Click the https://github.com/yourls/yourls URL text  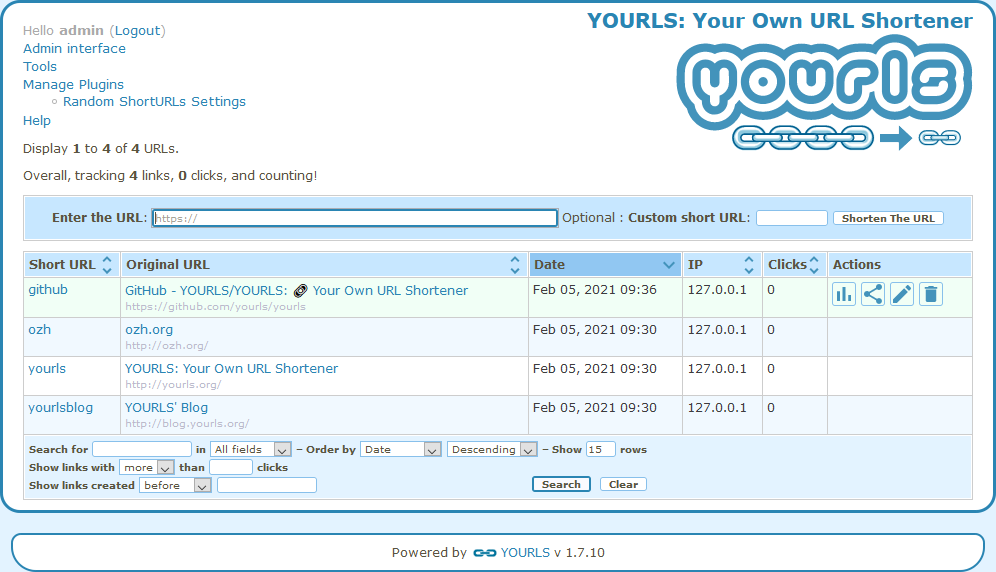point(215,306)
